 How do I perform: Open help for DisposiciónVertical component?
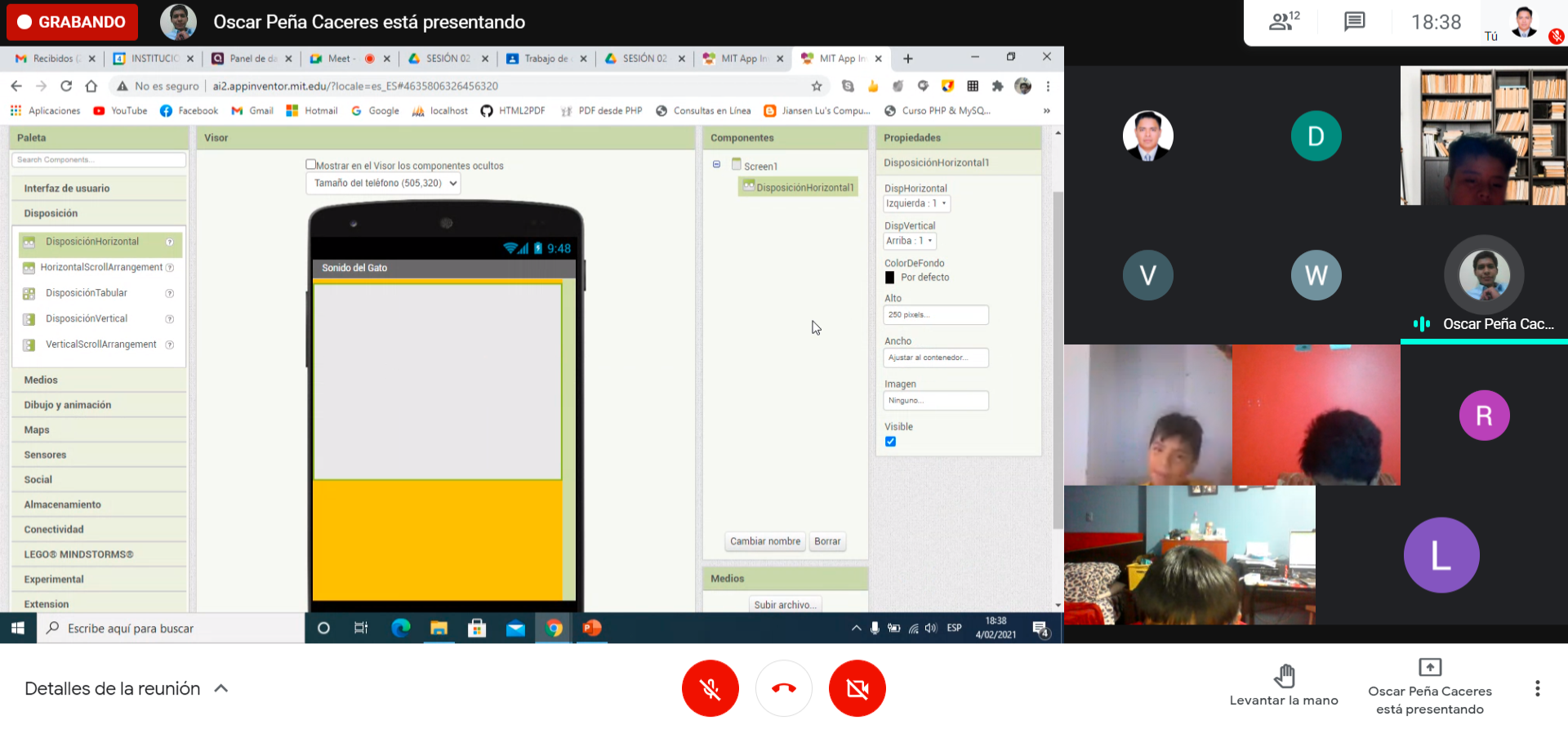coord(170,319)
